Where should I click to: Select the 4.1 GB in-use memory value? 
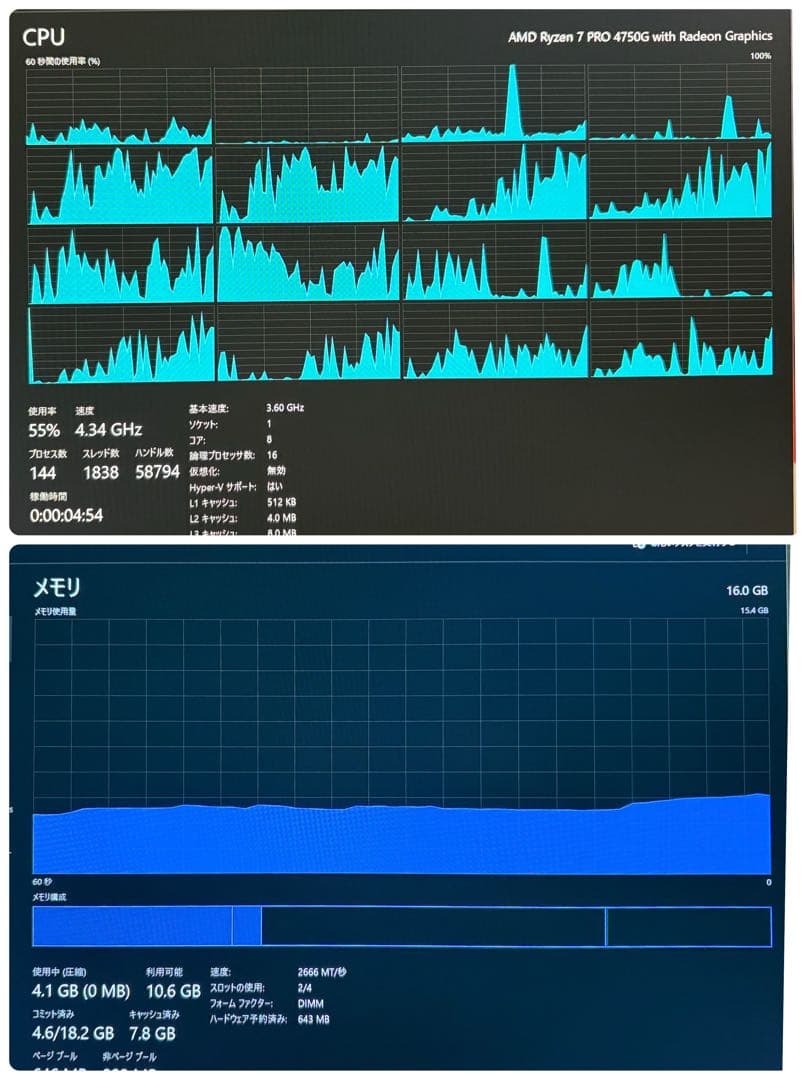coord(52,991)
